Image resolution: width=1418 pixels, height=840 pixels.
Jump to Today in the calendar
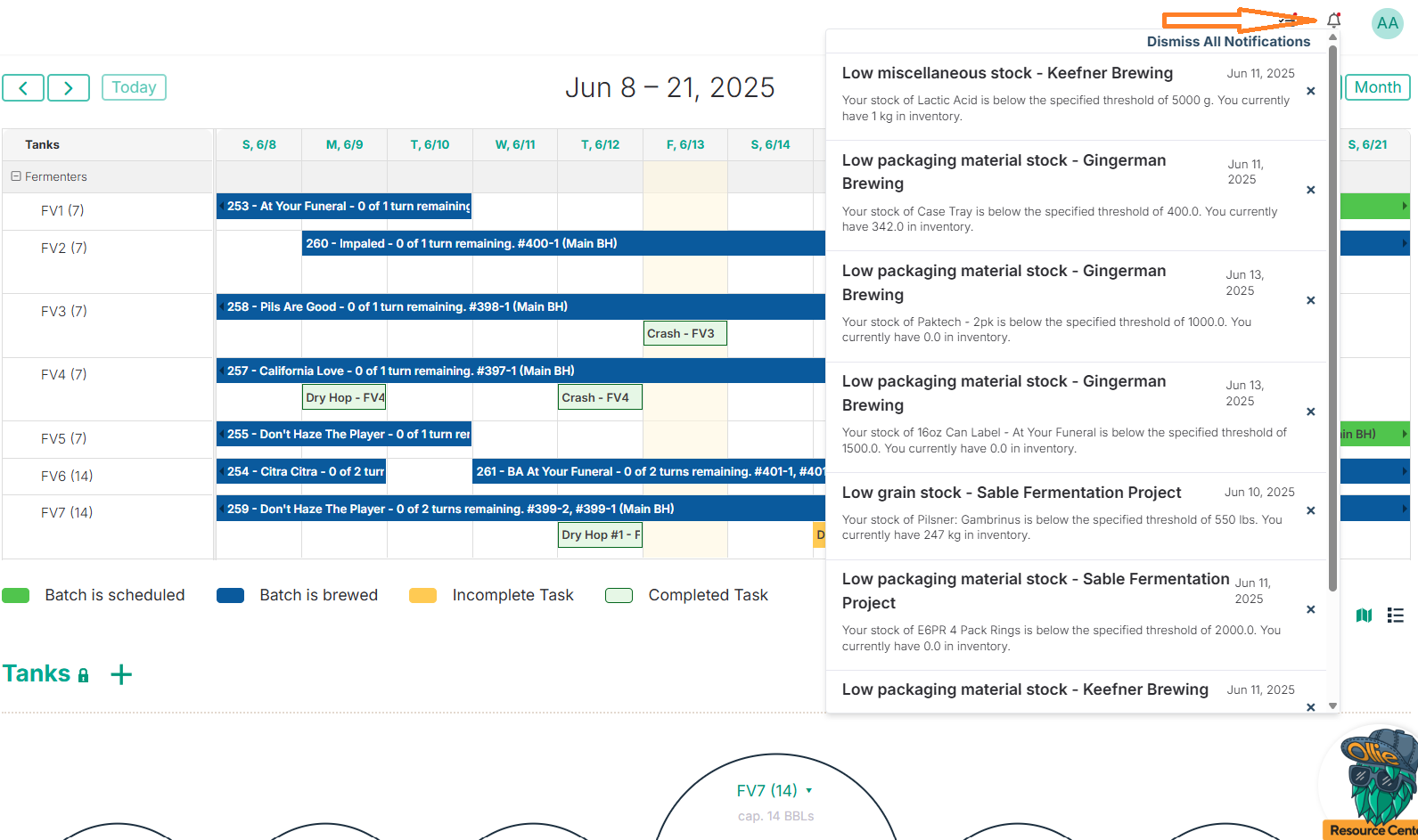[x=134, y=87]
